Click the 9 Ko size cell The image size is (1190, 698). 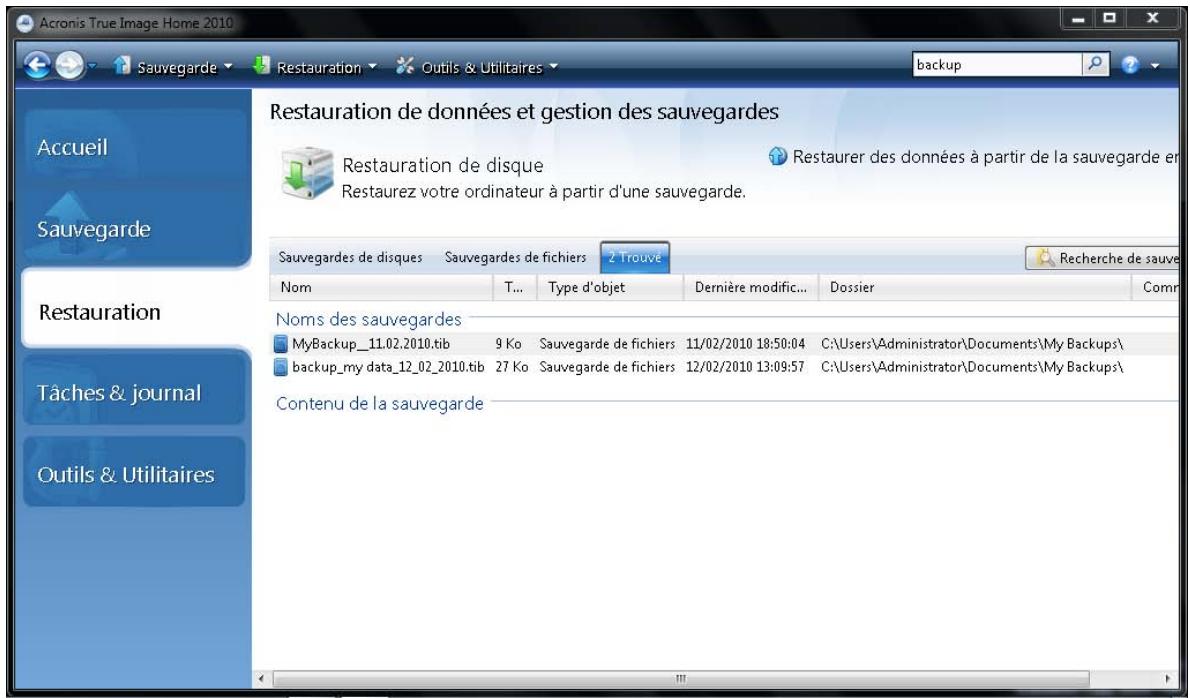(x=508, y=344)
